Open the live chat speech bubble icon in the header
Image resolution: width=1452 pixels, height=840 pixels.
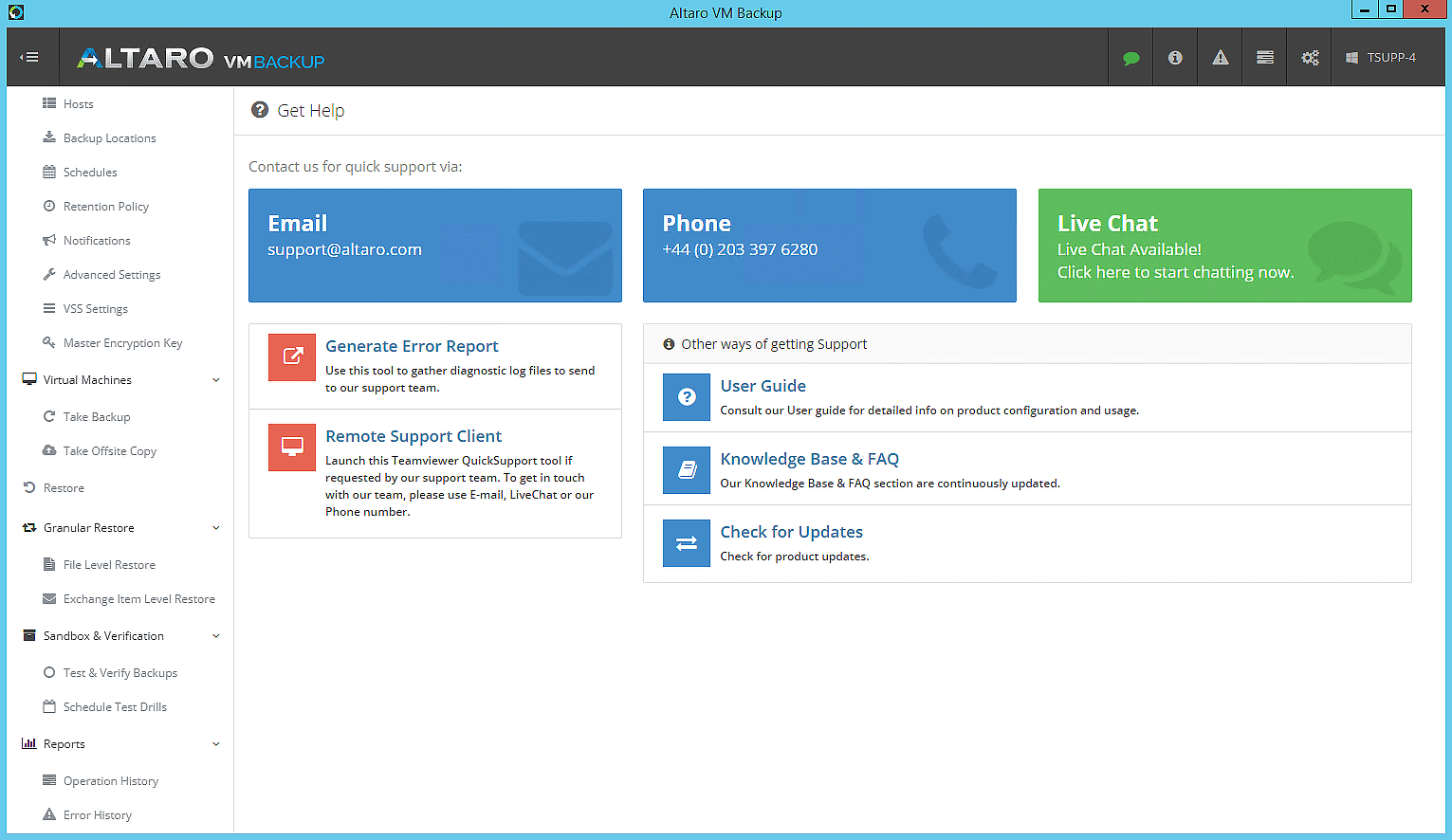[x=1130, y=58]
